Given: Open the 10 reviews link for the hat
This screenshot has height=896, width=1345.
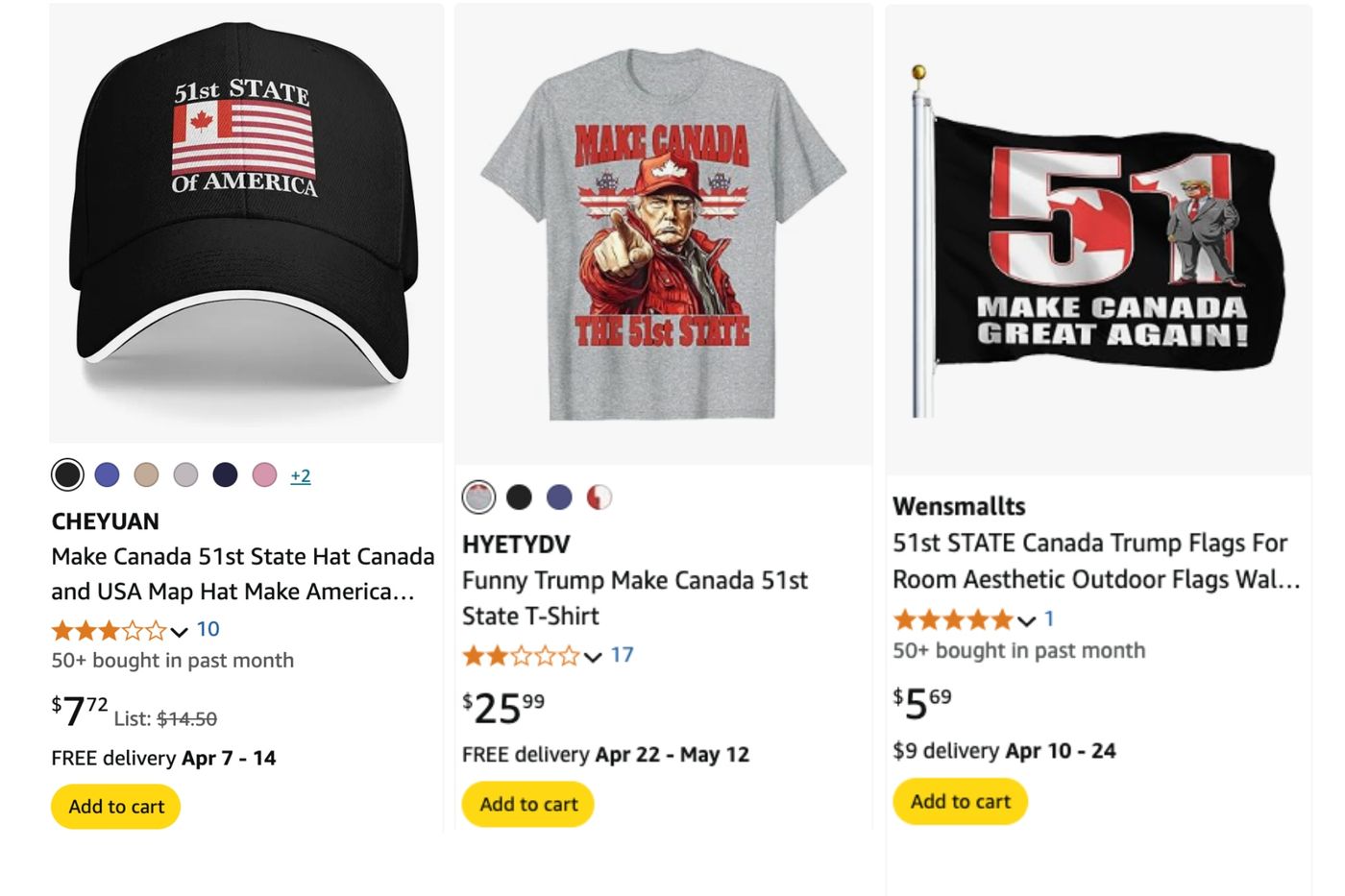Looking at the screenshot, I should click(209, 630).
